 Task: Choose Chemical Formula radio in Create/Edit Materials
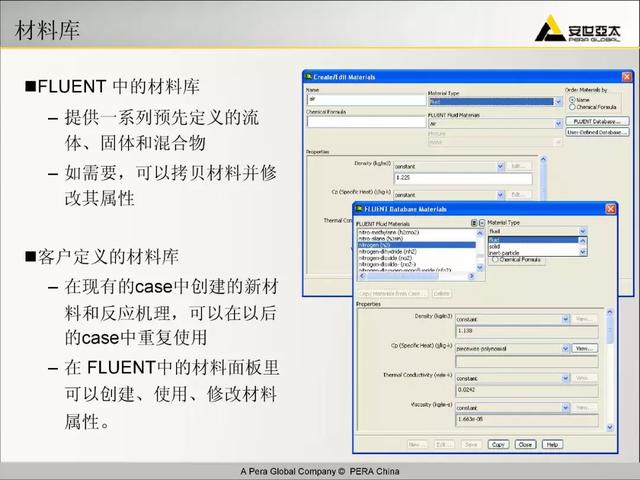(572, 107)
